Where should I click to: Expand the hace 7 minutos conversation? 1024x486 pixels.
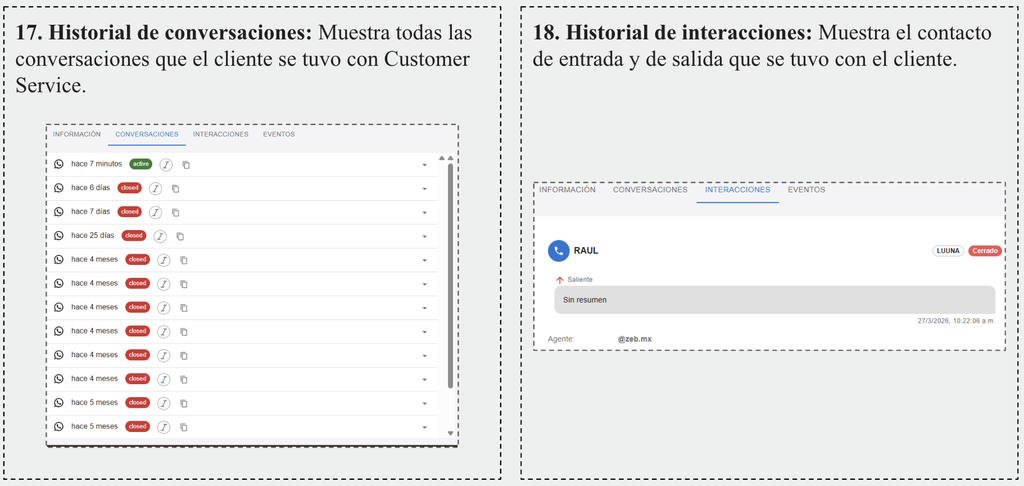click(x=424, y=164)
